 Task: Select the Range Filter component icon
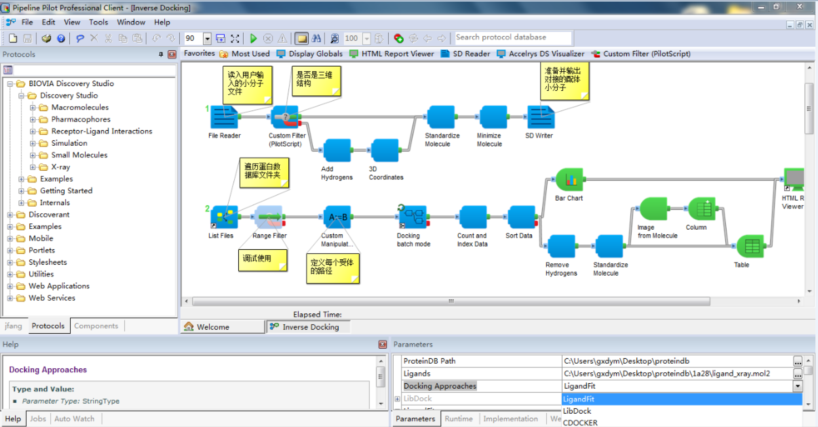[x=269, y=217]
